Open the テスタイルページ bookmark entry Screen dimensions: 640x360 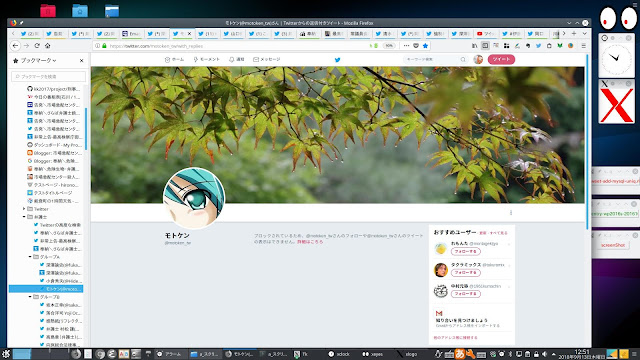(x=50, y=193)
